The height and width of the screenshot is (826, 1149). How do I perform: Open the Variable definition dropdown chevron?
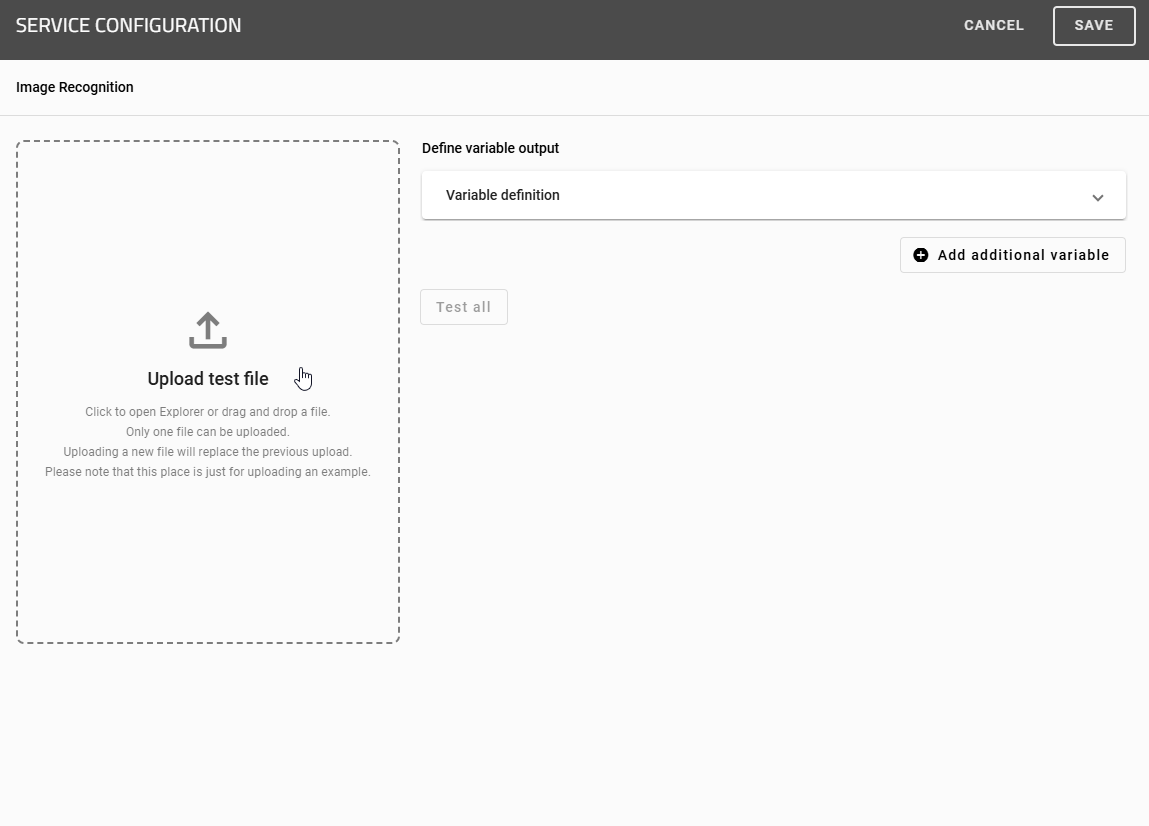1097,196
